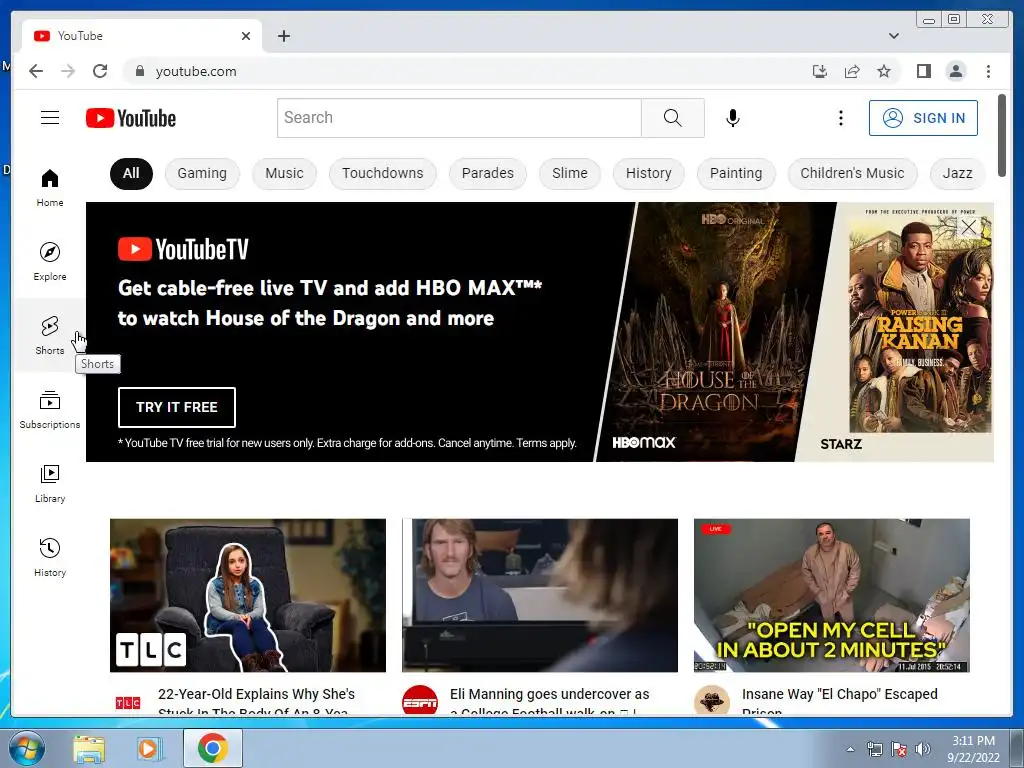Screen dimensions: 1024x768
Task: Open the 22-Year-Old Explains video title
Action: [257, 701]
